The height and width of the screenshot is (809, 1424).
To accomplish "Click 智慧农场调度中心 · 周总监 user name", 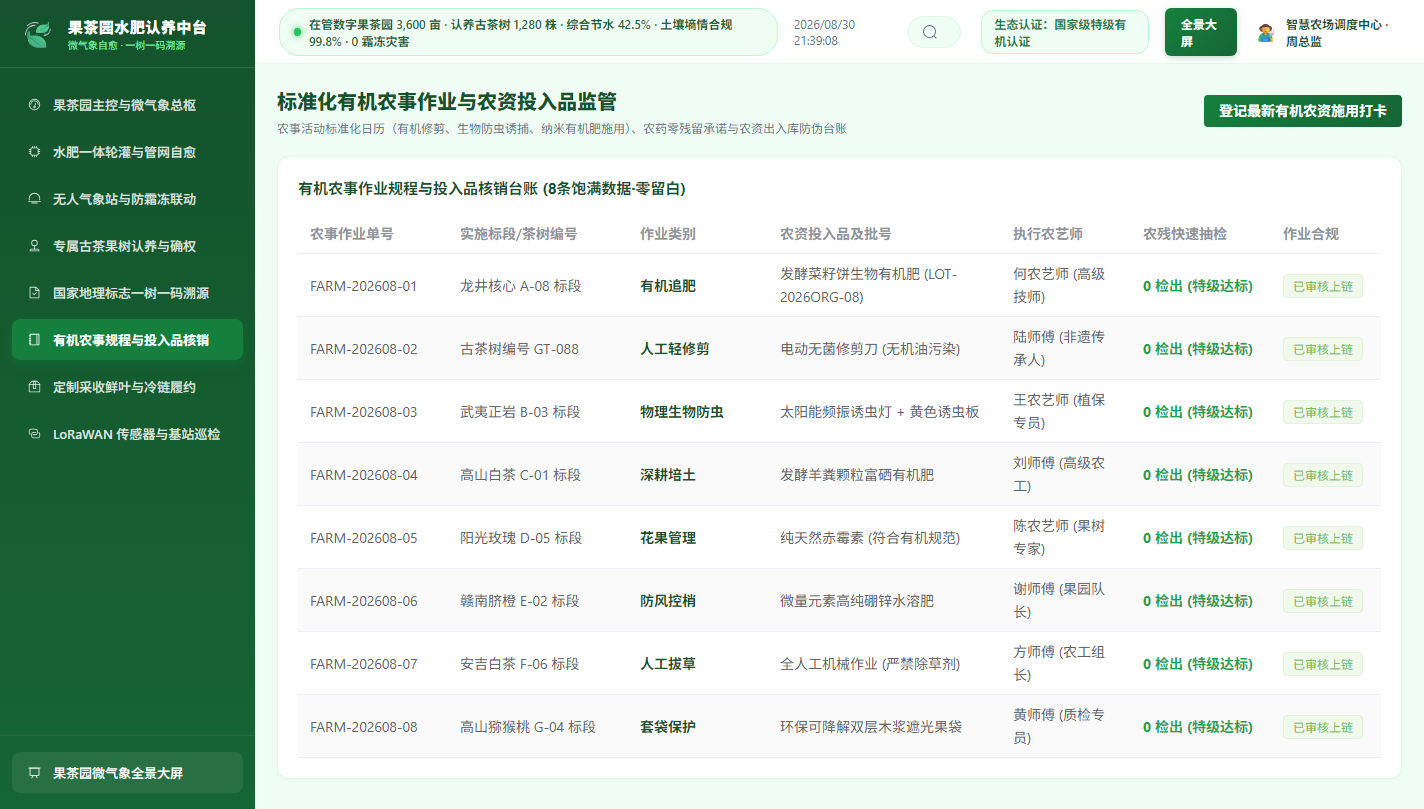I will [x=1338, y=33].
